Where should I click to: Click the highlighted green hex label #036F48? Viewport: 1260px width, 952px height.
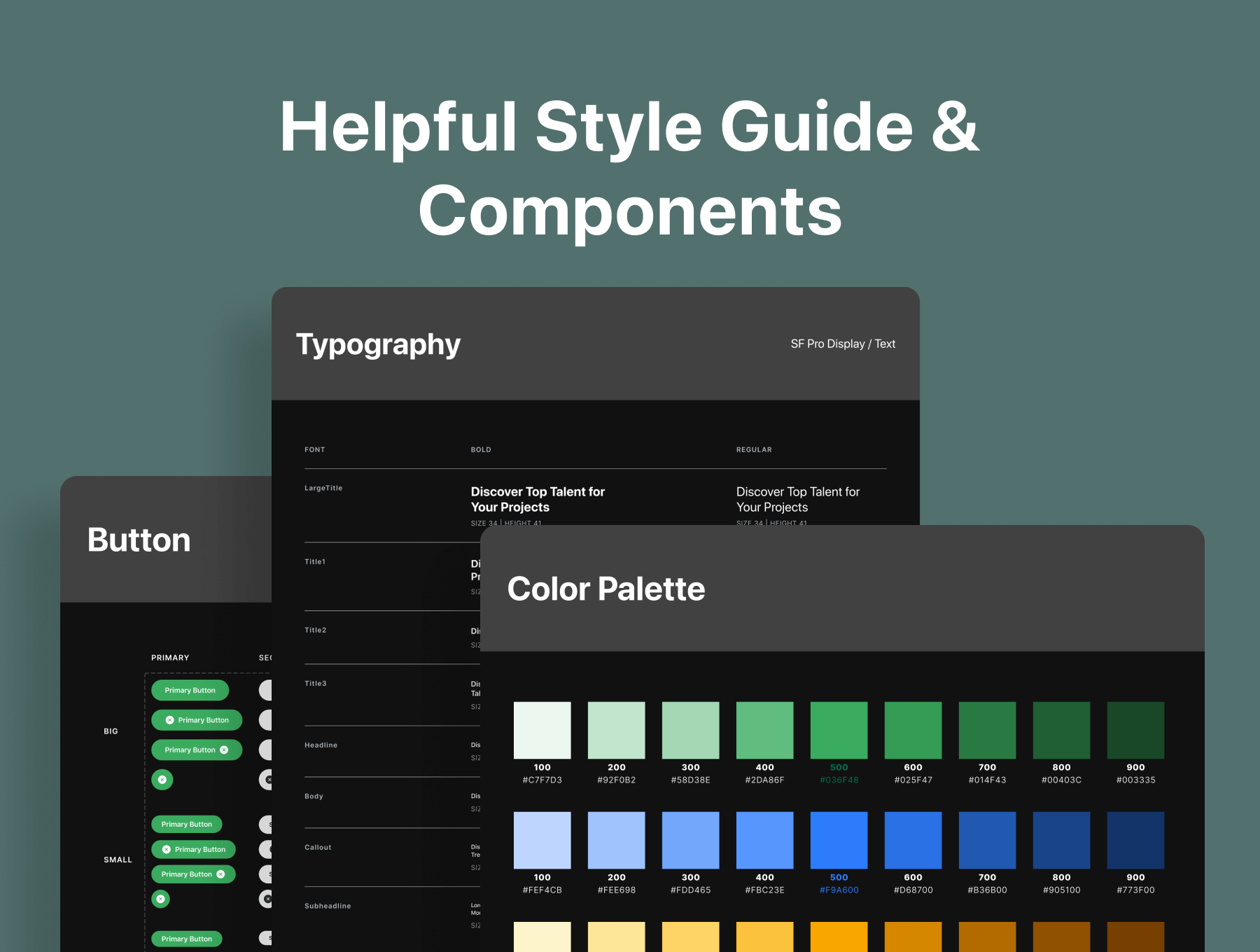pos(839,780)
